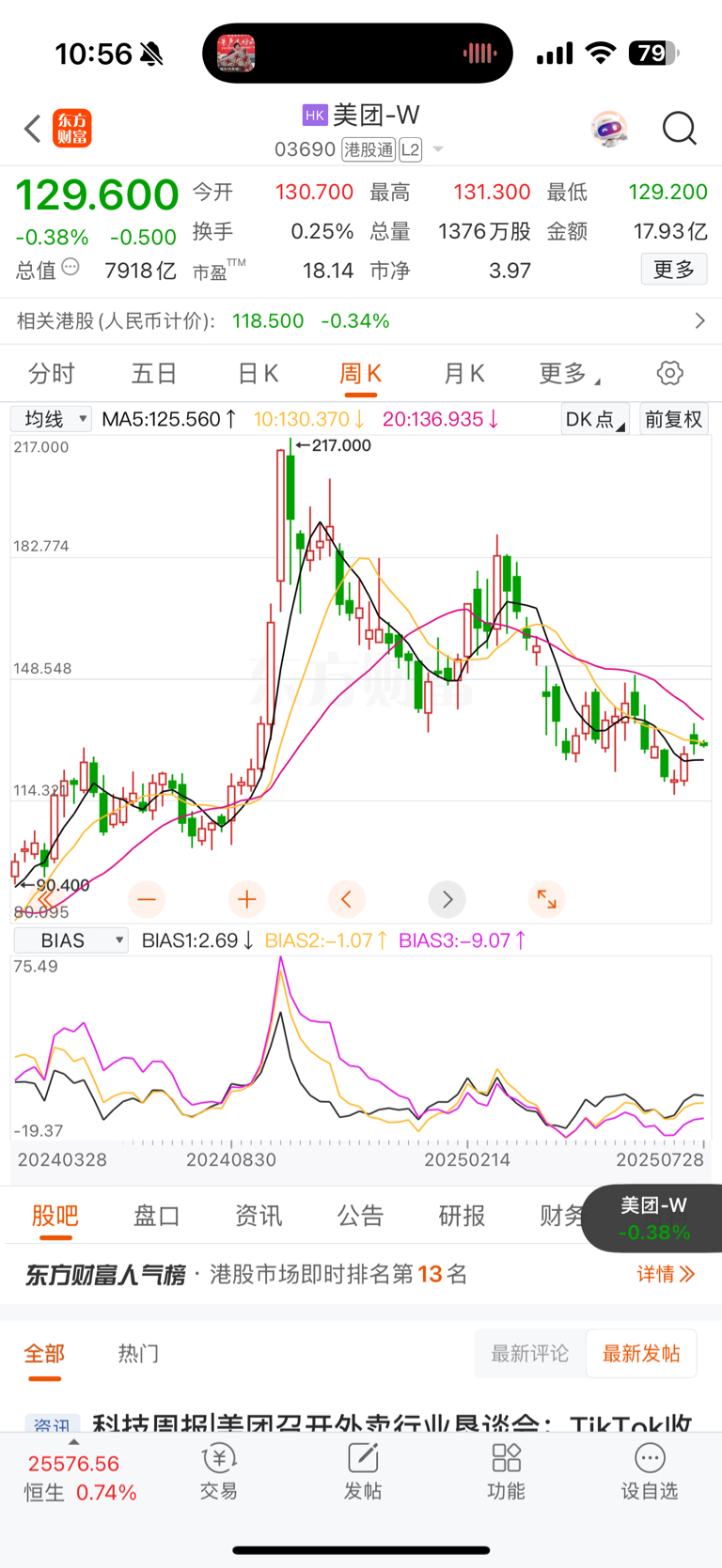Open the 股吧 tab
Image resolution: width=722 pixels, height=1568 pixels.
point(55,1216)
